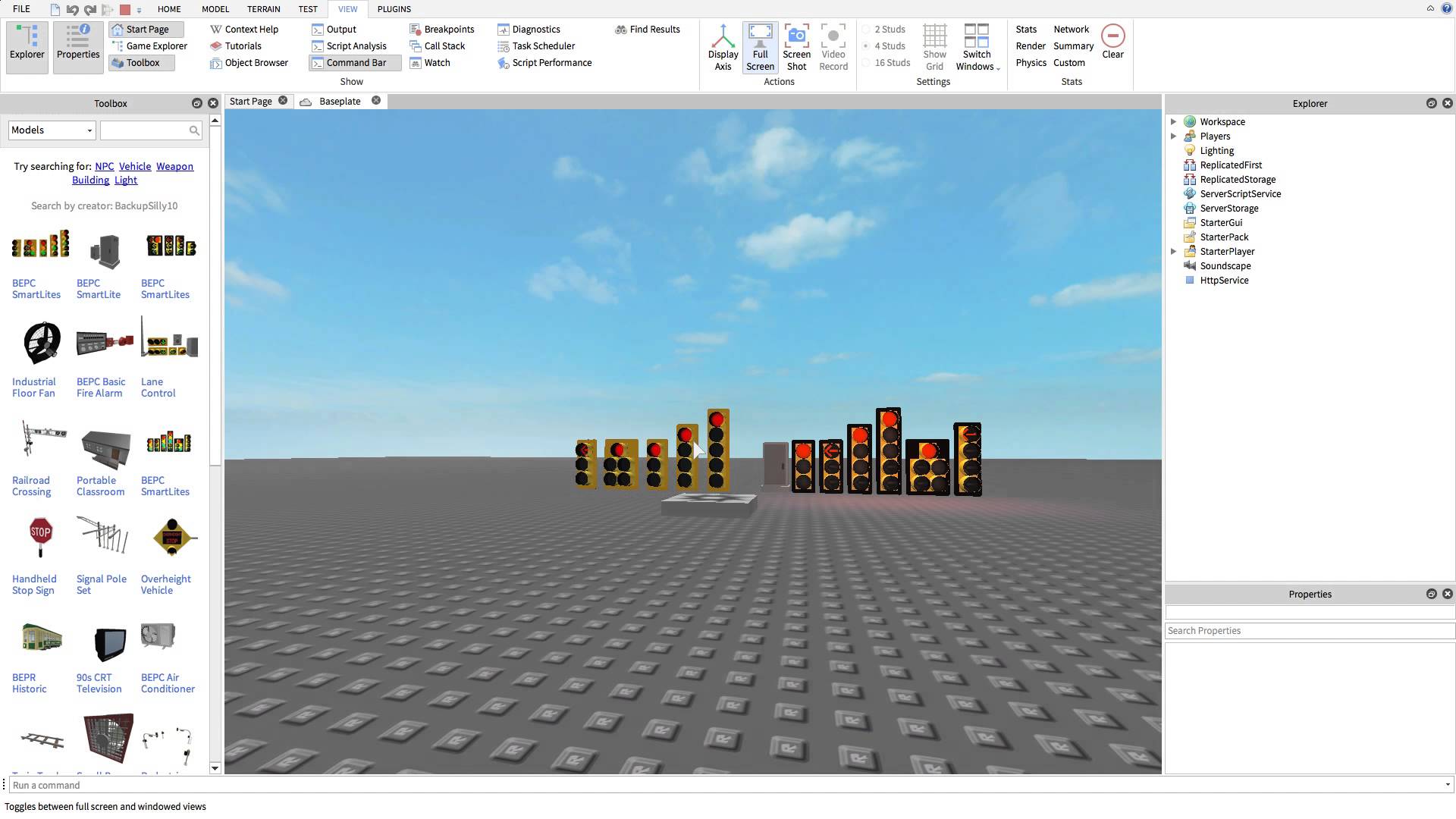Open the Watch window
This screenshot has width=1456, height=819.
click(430, 63)
